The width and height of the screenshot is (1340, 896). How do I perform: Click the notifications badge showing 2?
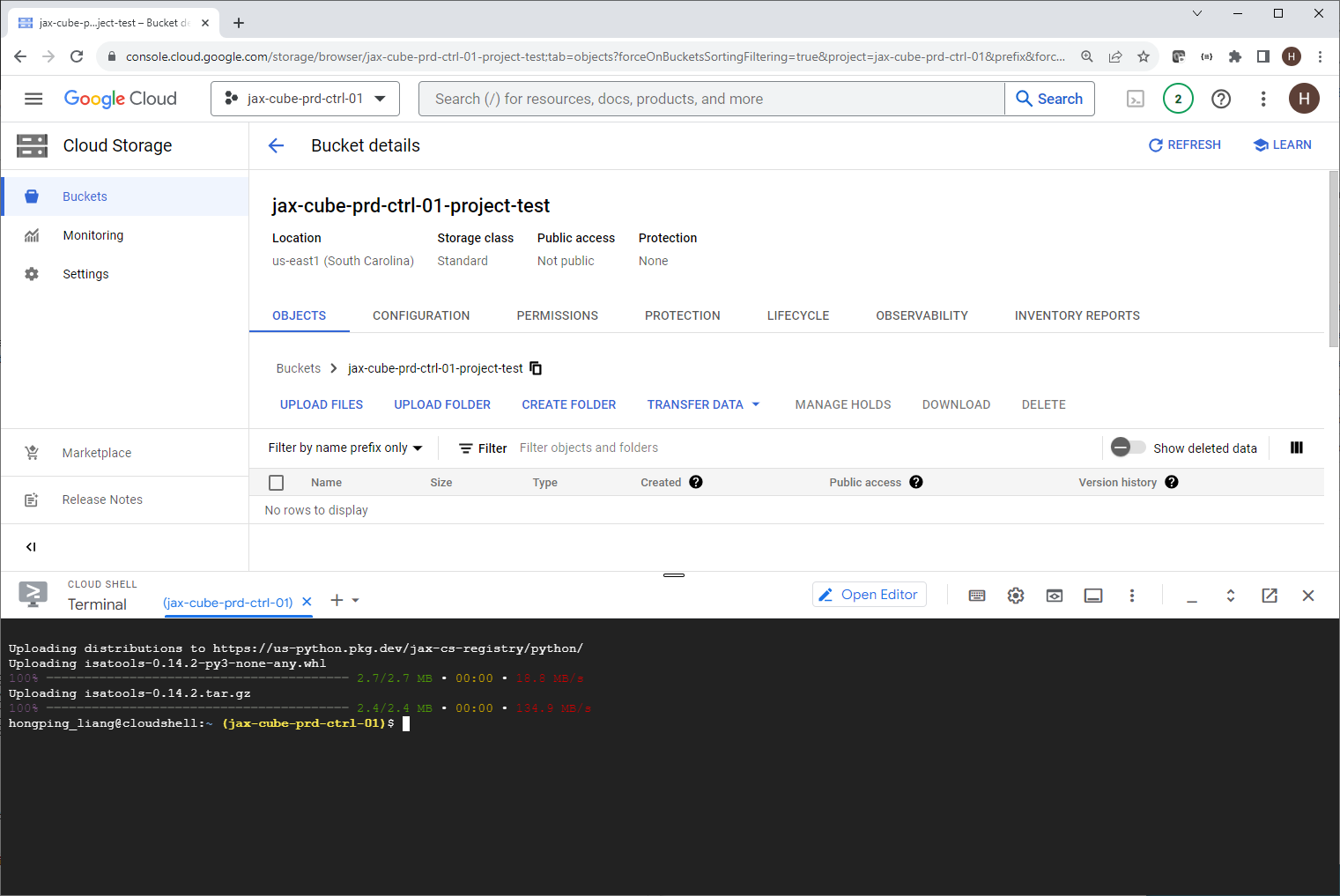1178,99
